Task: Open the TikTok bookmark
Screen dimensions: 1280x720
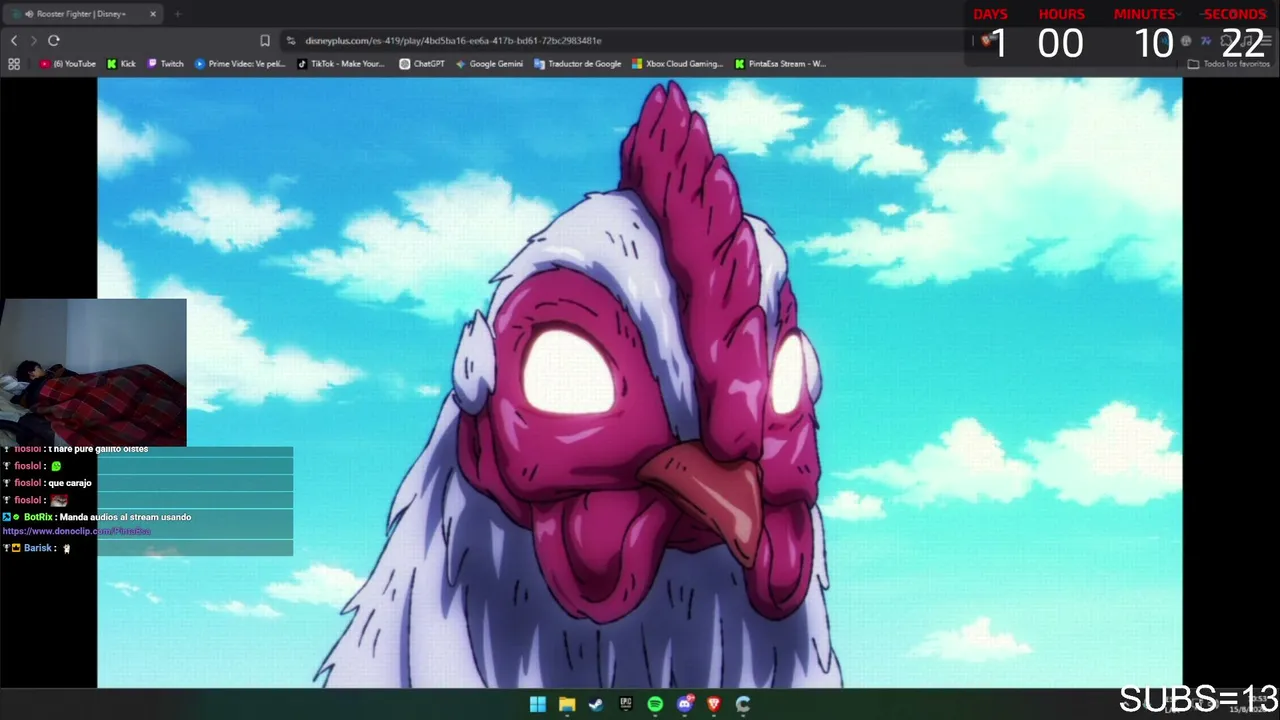Action: tap(341, 63)
